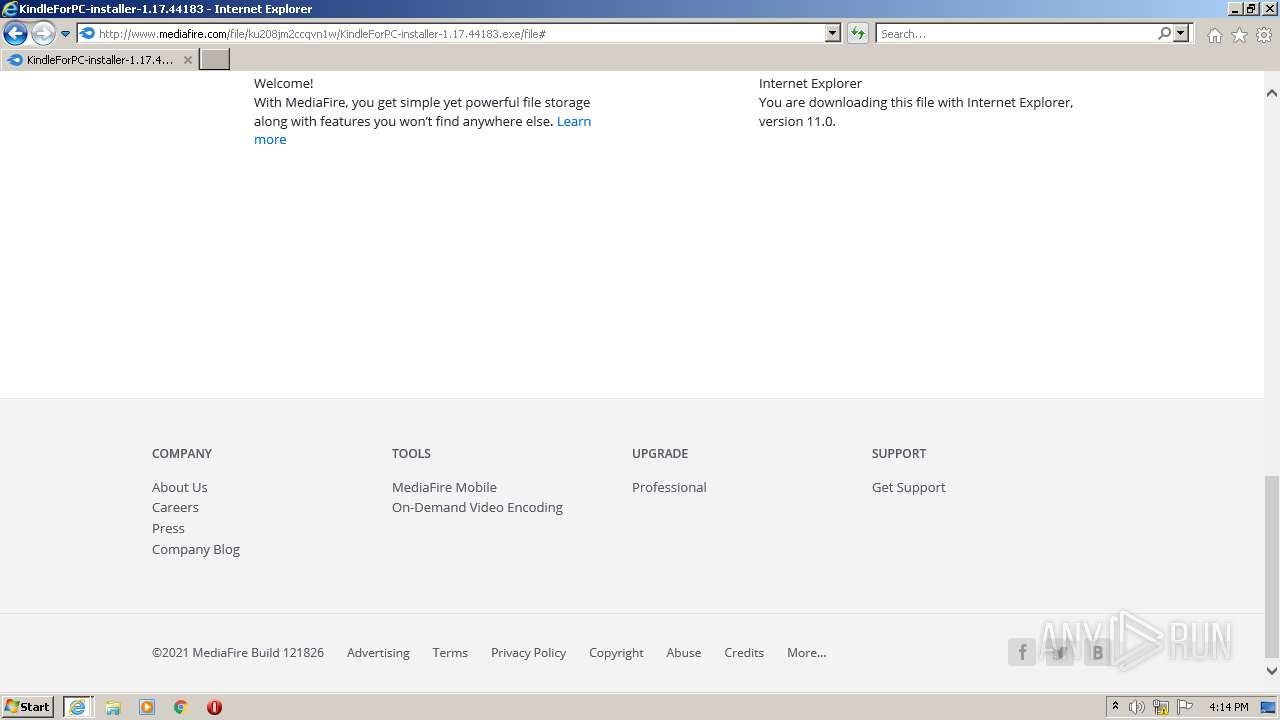Click Internet Explorer taskbar icon
The image size is (1280, 720).
click(77, 707)
